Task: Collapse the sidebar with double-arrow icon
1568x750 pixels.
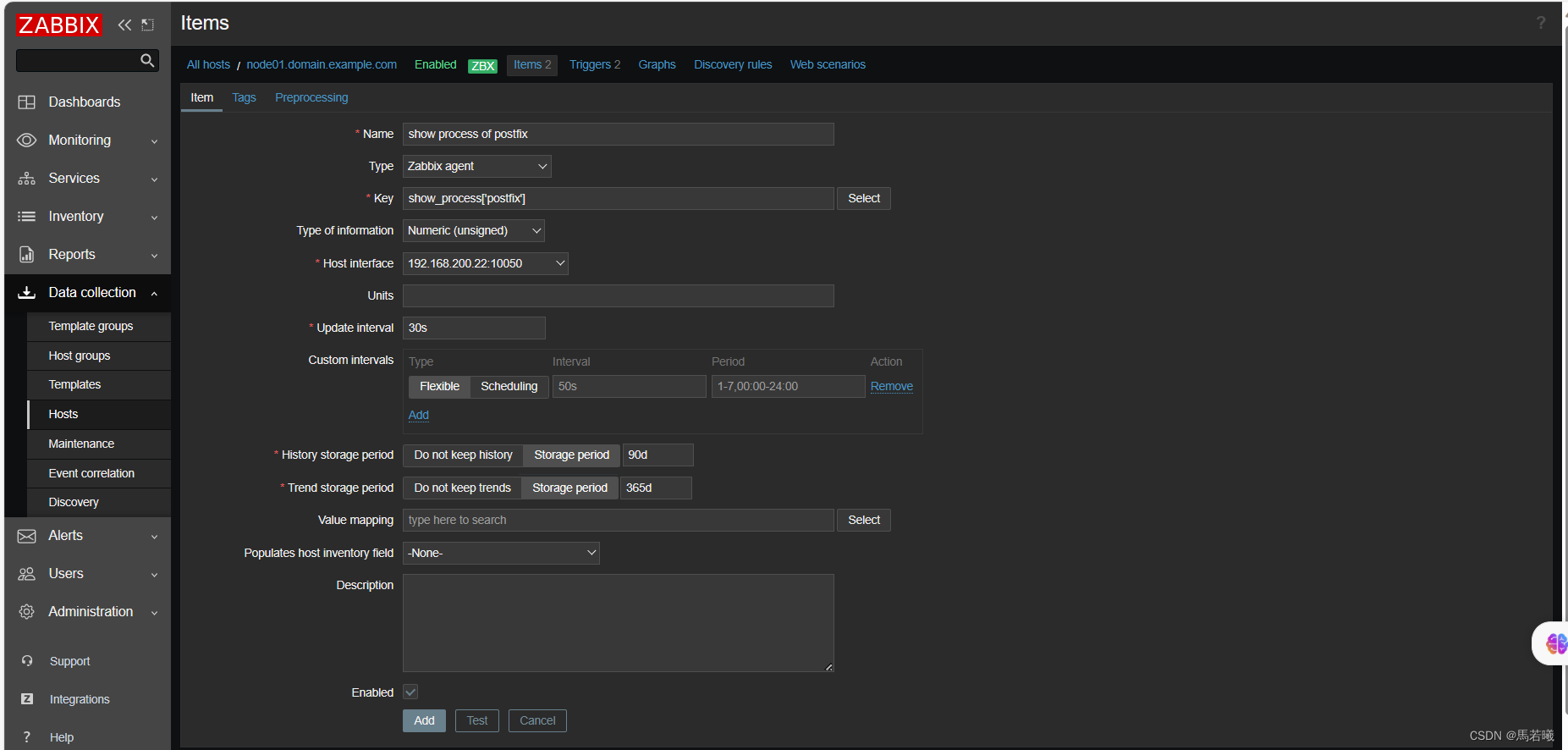Action: (x=124, y=25)
